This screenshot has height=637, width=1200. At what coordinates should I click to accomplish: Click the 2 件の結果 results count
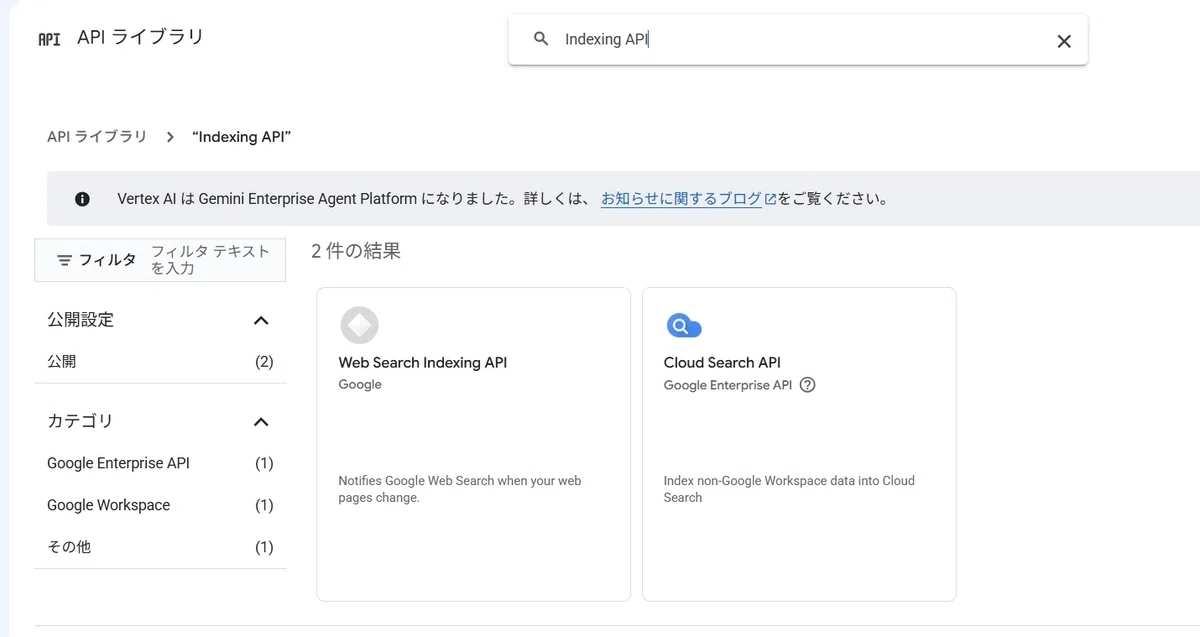pos(356,252)
